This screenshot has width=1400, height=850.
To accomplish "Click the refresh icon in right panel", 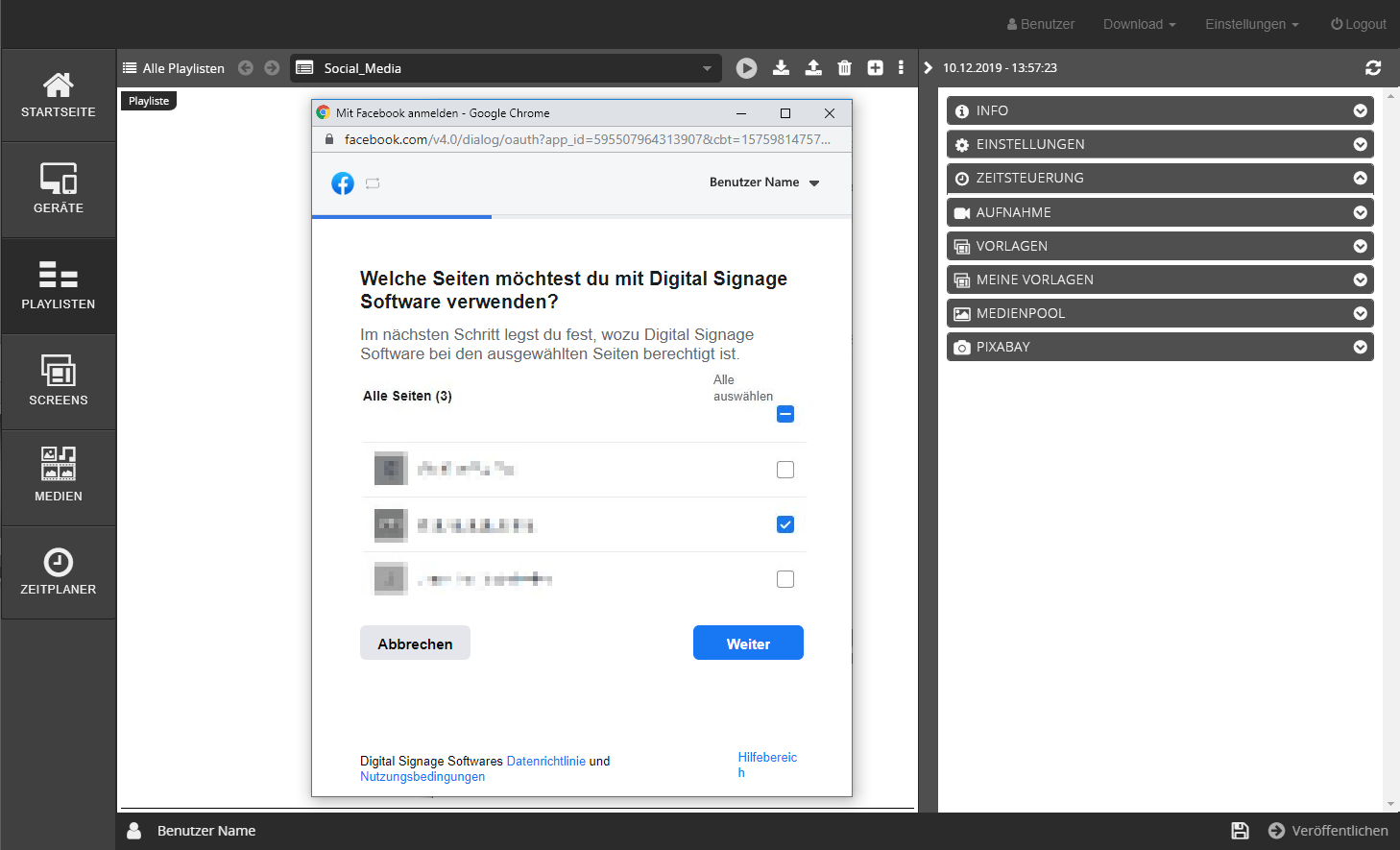I will tap(1373, 68).
